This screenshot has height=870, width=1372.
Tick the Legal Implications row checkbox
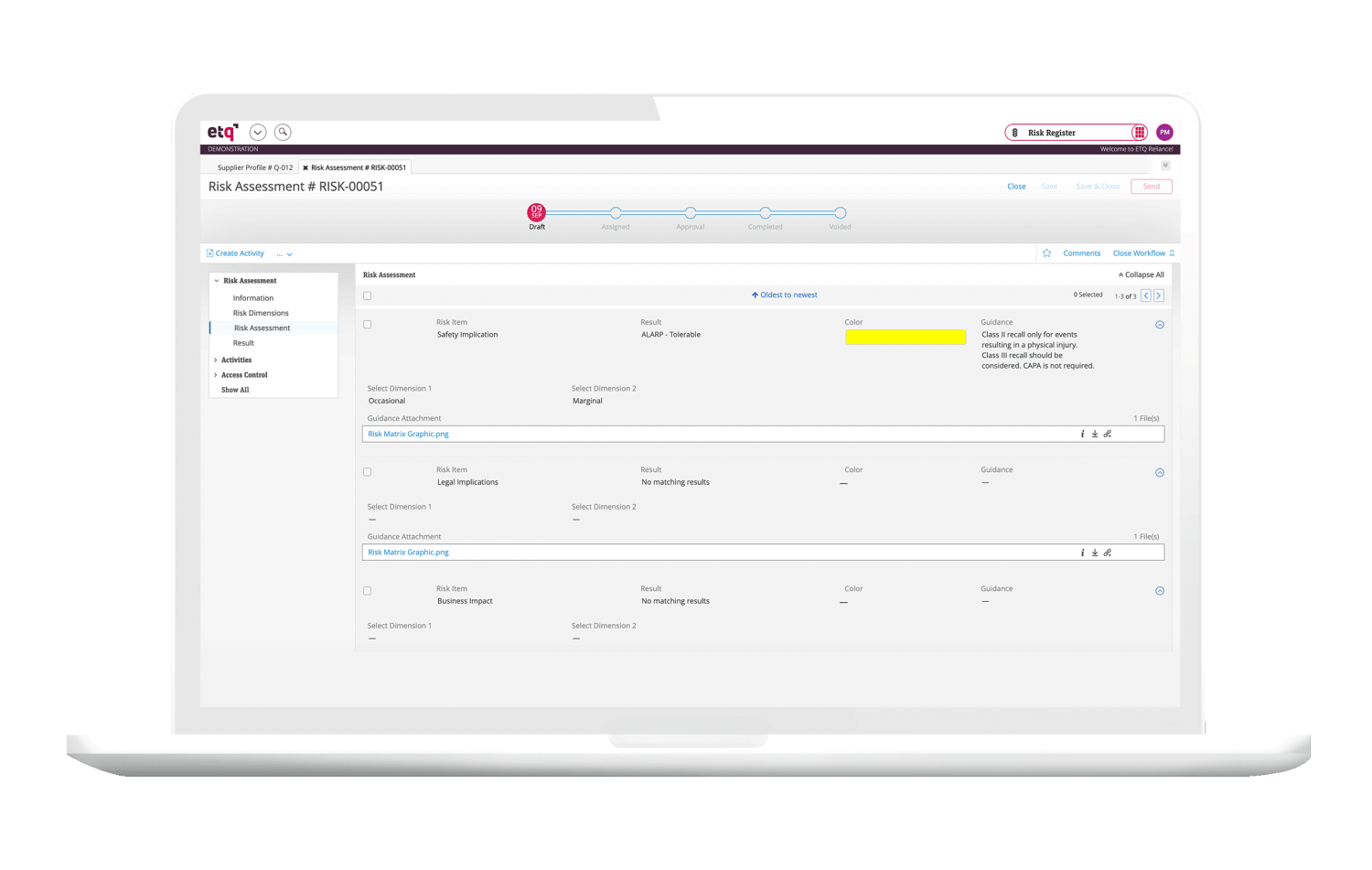(x=368, y=472)
